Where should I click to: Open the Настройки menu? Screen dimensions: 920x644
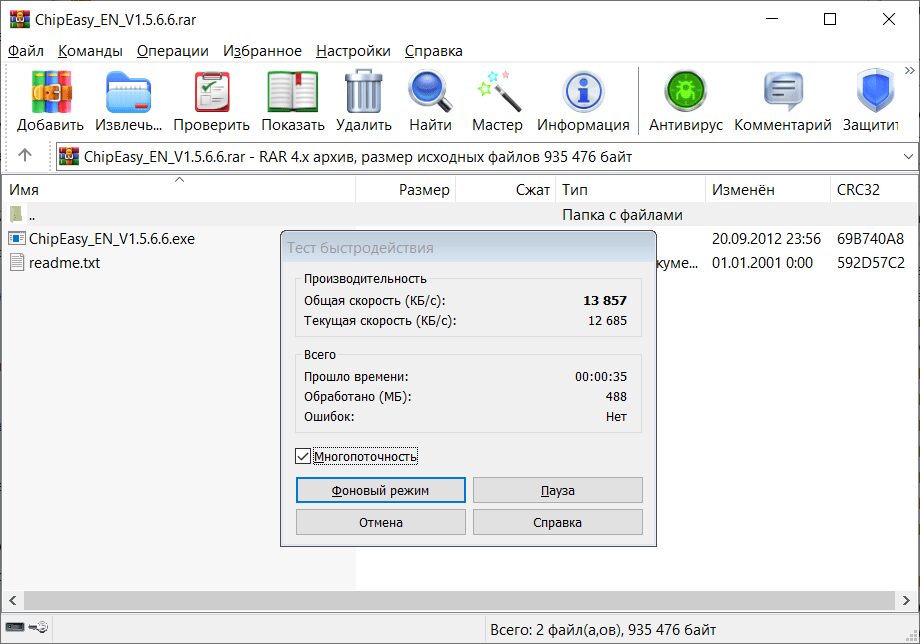(x=353, y=51)
